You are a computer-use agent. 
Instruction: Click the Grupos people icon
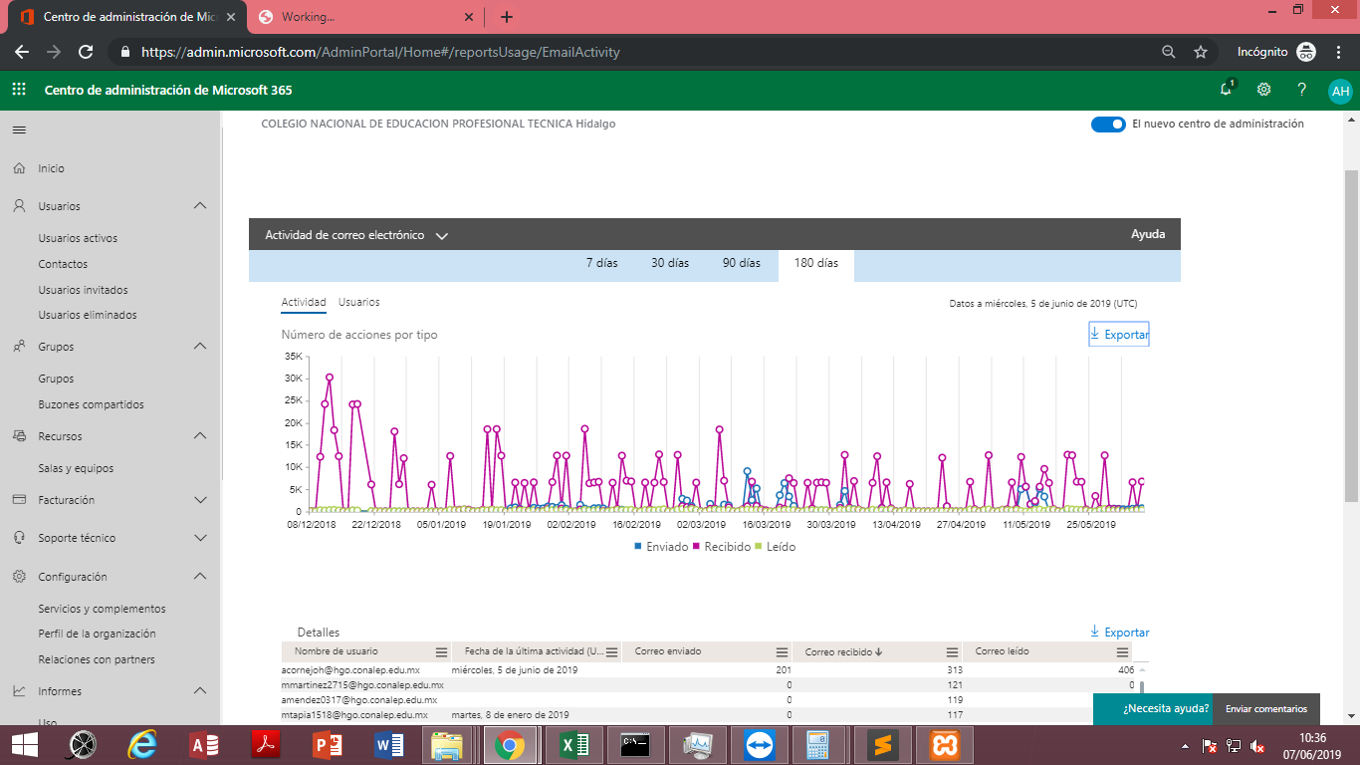[19, 346]
